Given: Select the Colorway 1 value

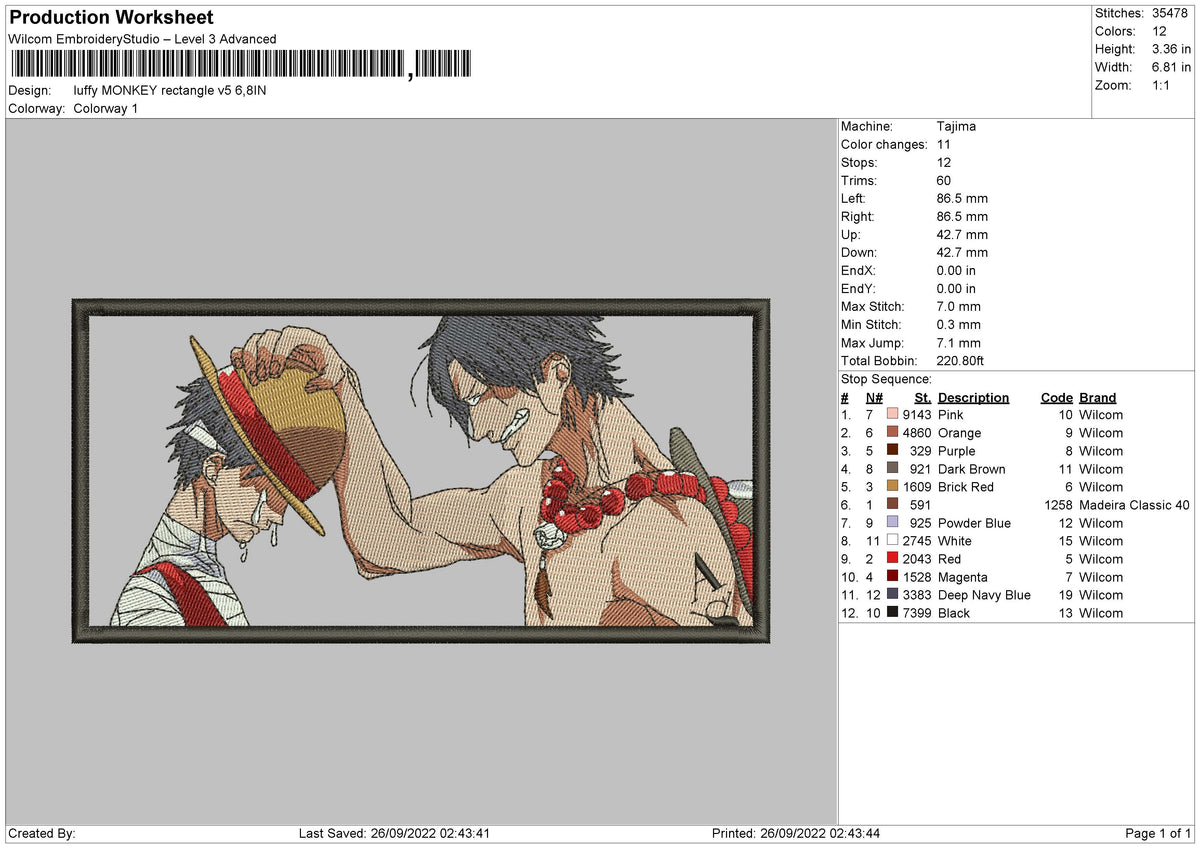Looking at the screenshot, I should click(106, 108).
